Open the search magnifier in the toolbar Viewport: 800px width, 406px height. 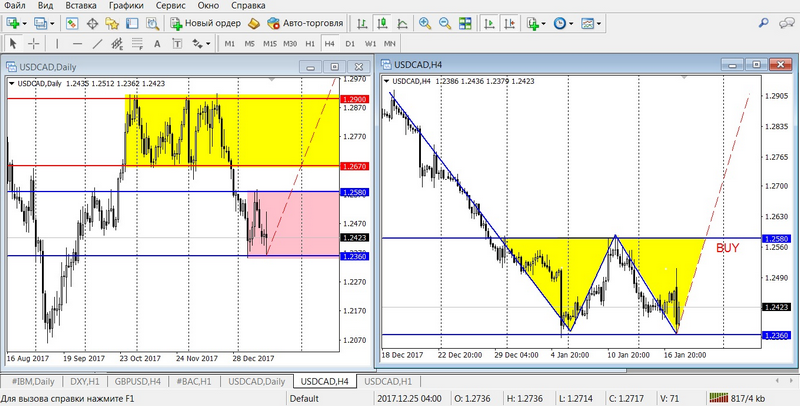click(x=150, y=23)
